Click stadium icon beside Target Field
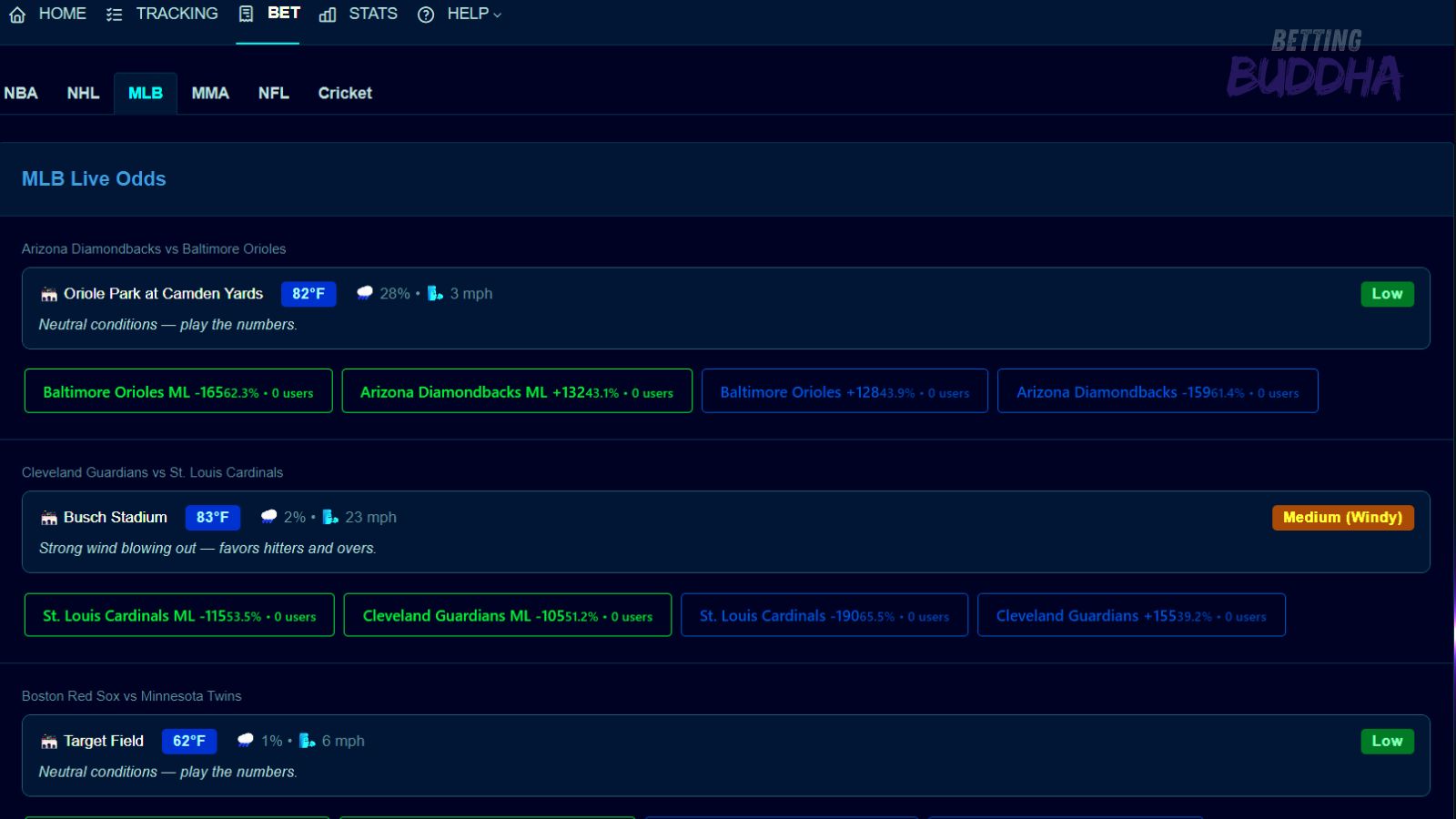 point(49,742)
